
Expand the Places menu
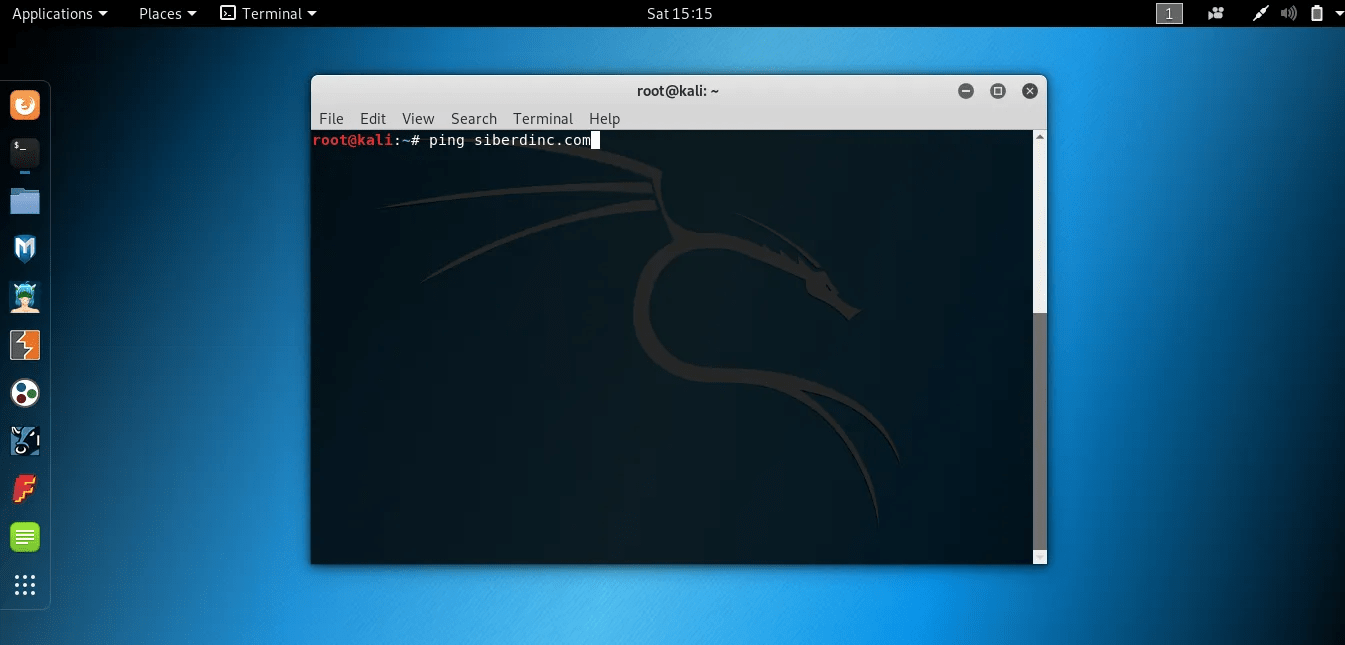pyautogui.click(x=168, y=13)
